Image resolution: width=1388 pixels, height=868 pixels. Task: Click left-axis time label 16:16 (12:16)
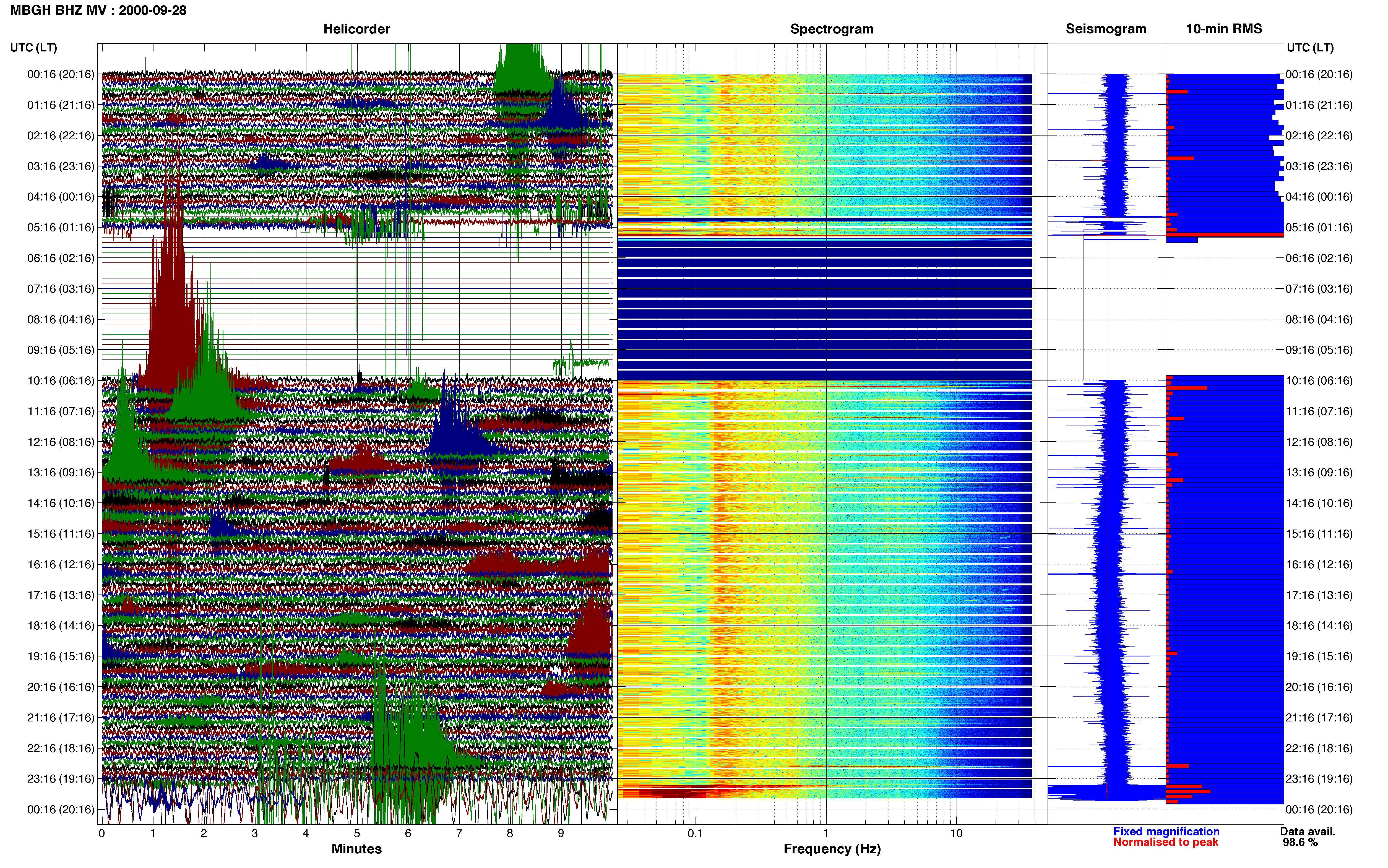click(61, 564)
